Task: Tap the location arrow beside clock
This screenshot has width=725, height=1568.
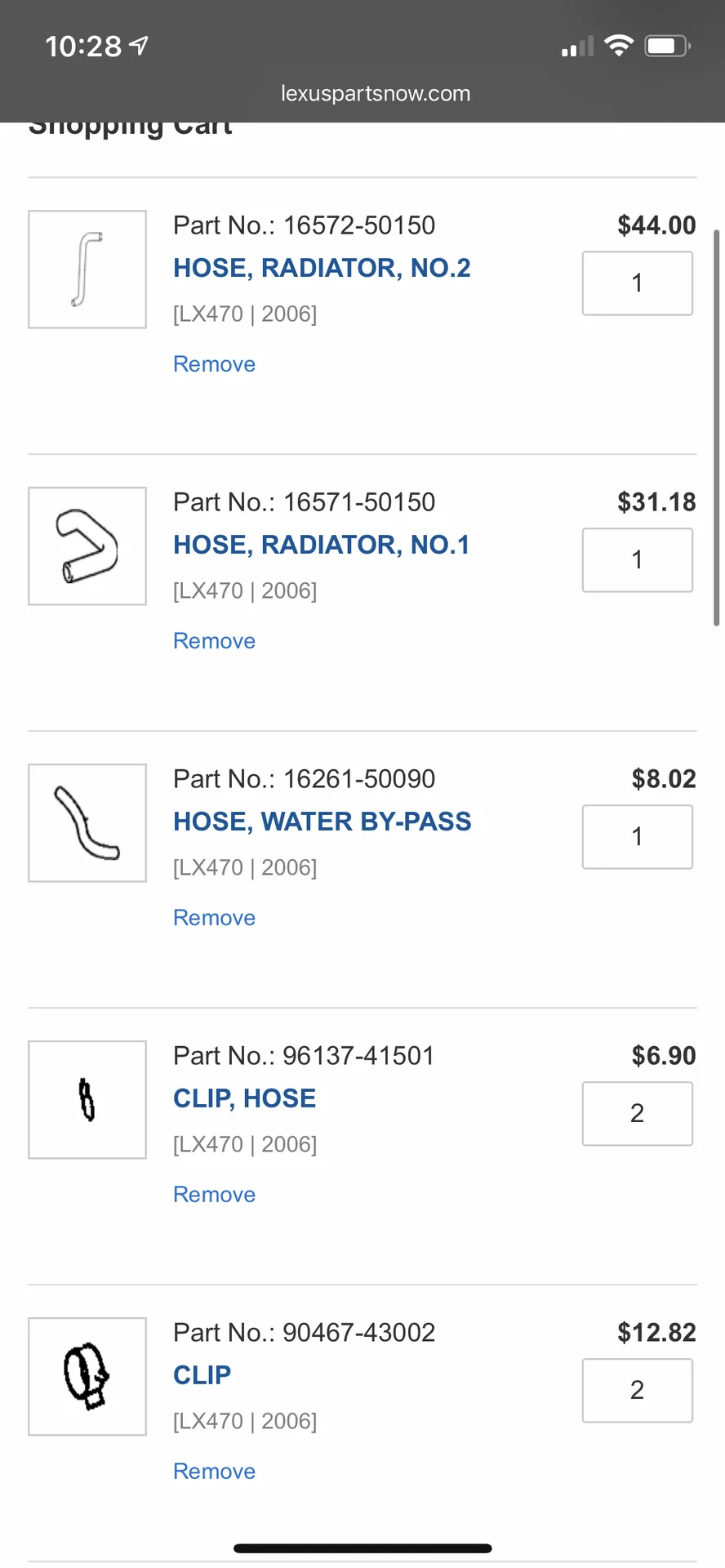Action: [140, 46]
